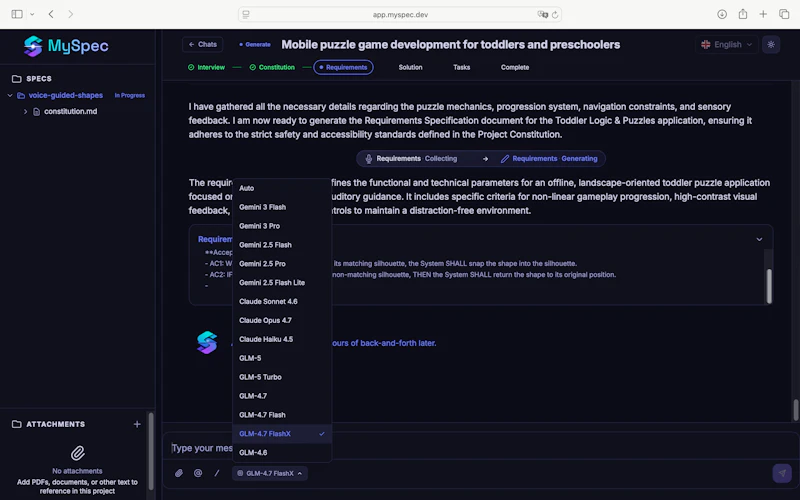Click the app.myspec.dev address bar
This screenshot has height=500, width=800.
(400, 15)
